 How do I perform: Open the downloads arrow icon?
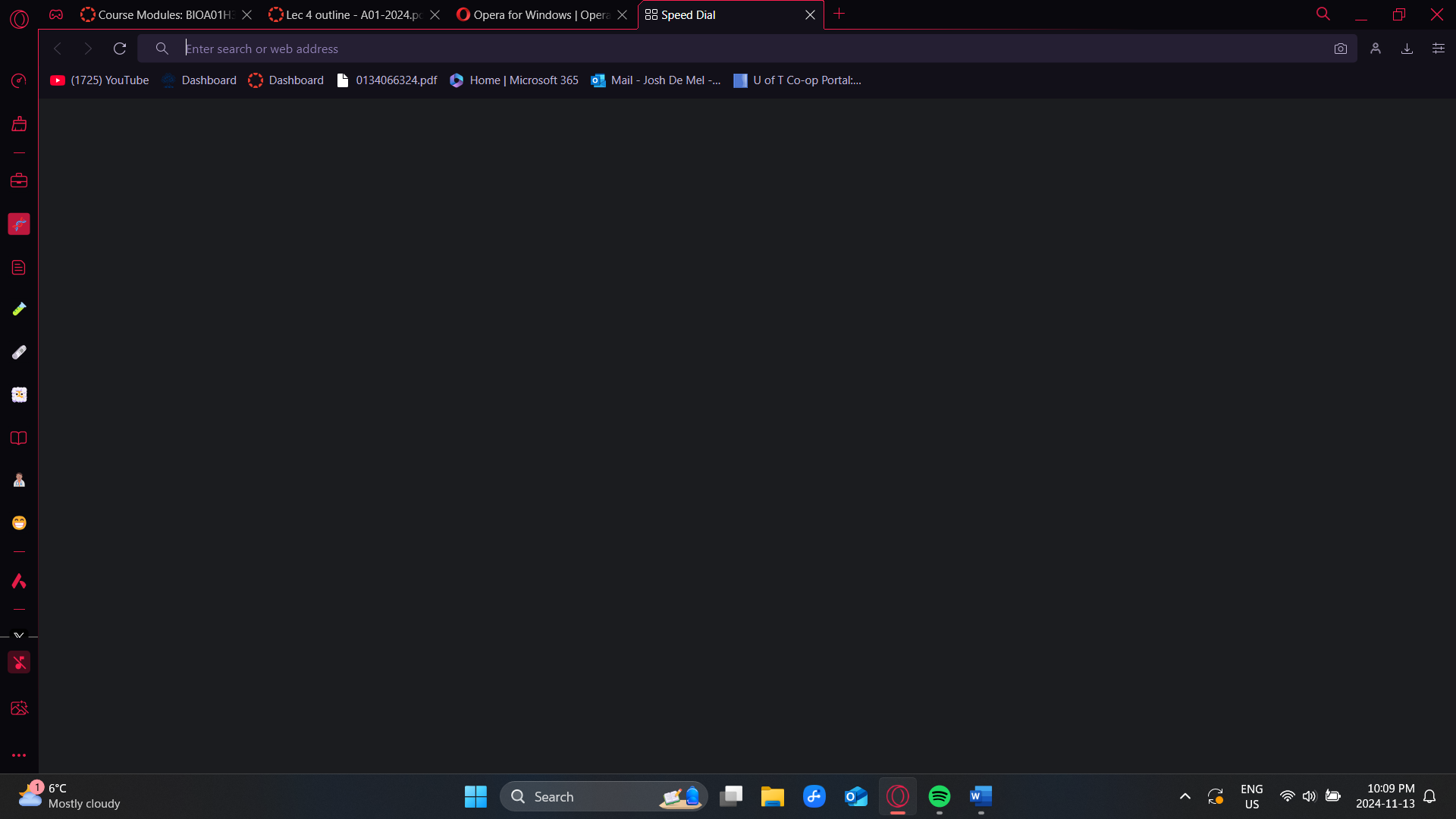point(1407,49)
